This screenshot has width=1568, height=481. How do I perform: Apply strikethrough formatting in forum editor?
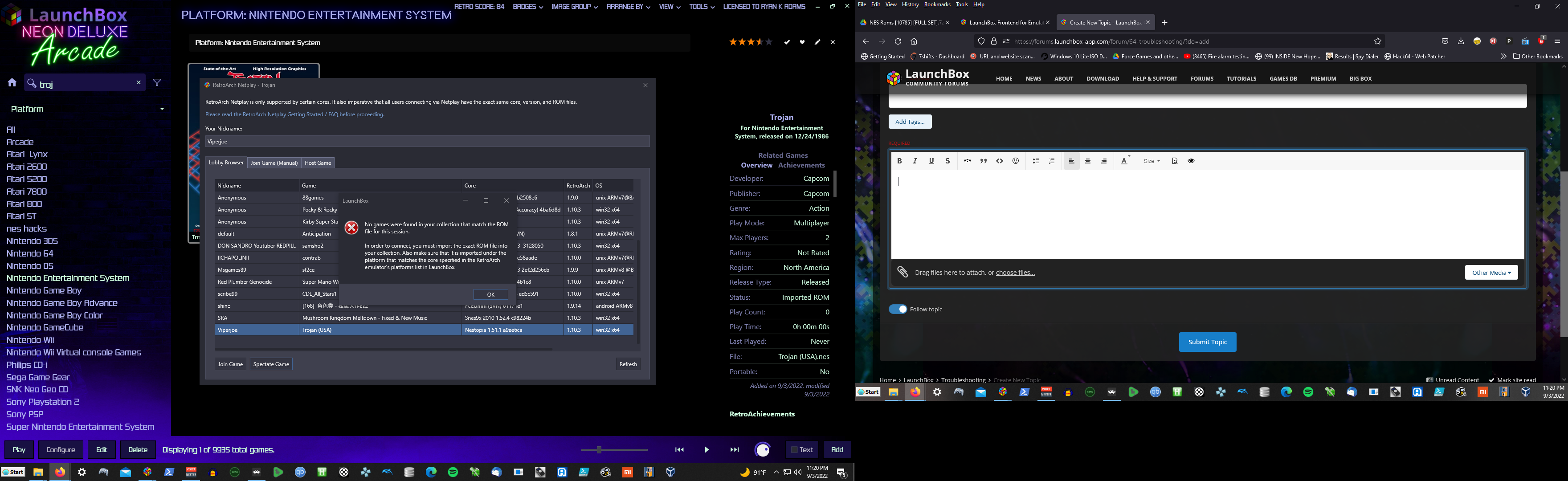coord(948,161)
